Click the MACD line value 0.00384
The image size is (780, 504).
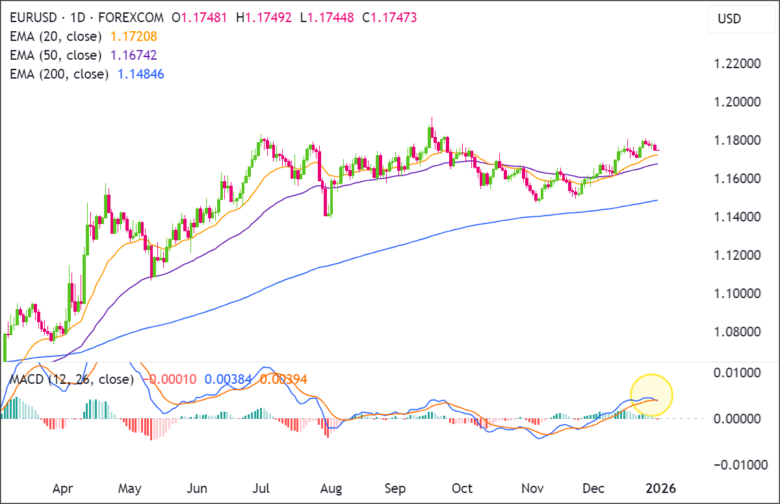tap(228, 380)
